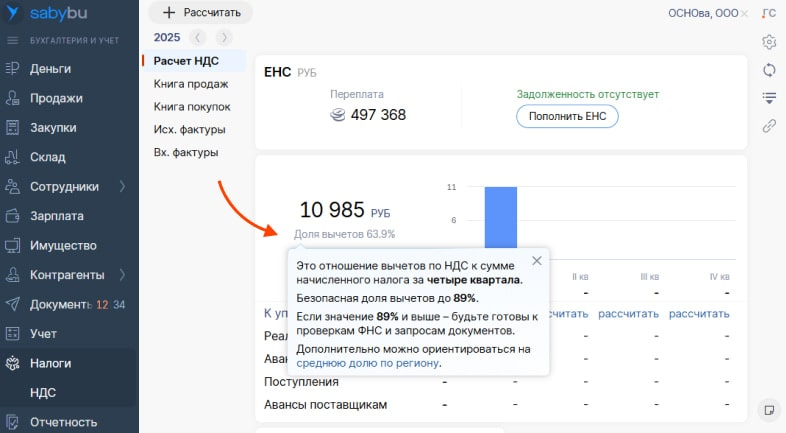Viewport: 786px width, 433px height.
Task: Open среднюю долю по региону link
Action: coord(368,363)
